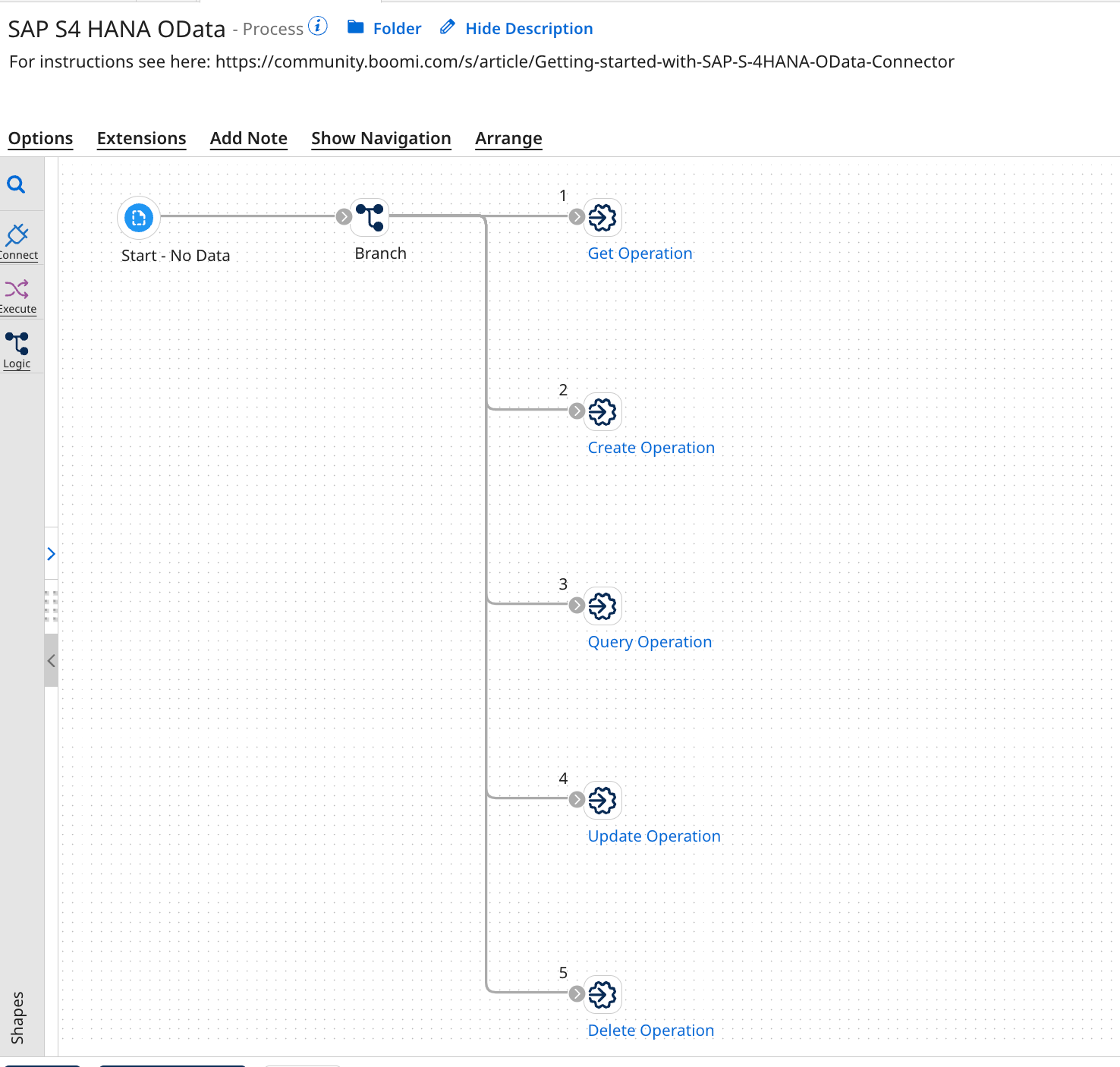1120x1067 pixels.
Task: Open the Query Operation connector shape
Action: click(602, 606)
